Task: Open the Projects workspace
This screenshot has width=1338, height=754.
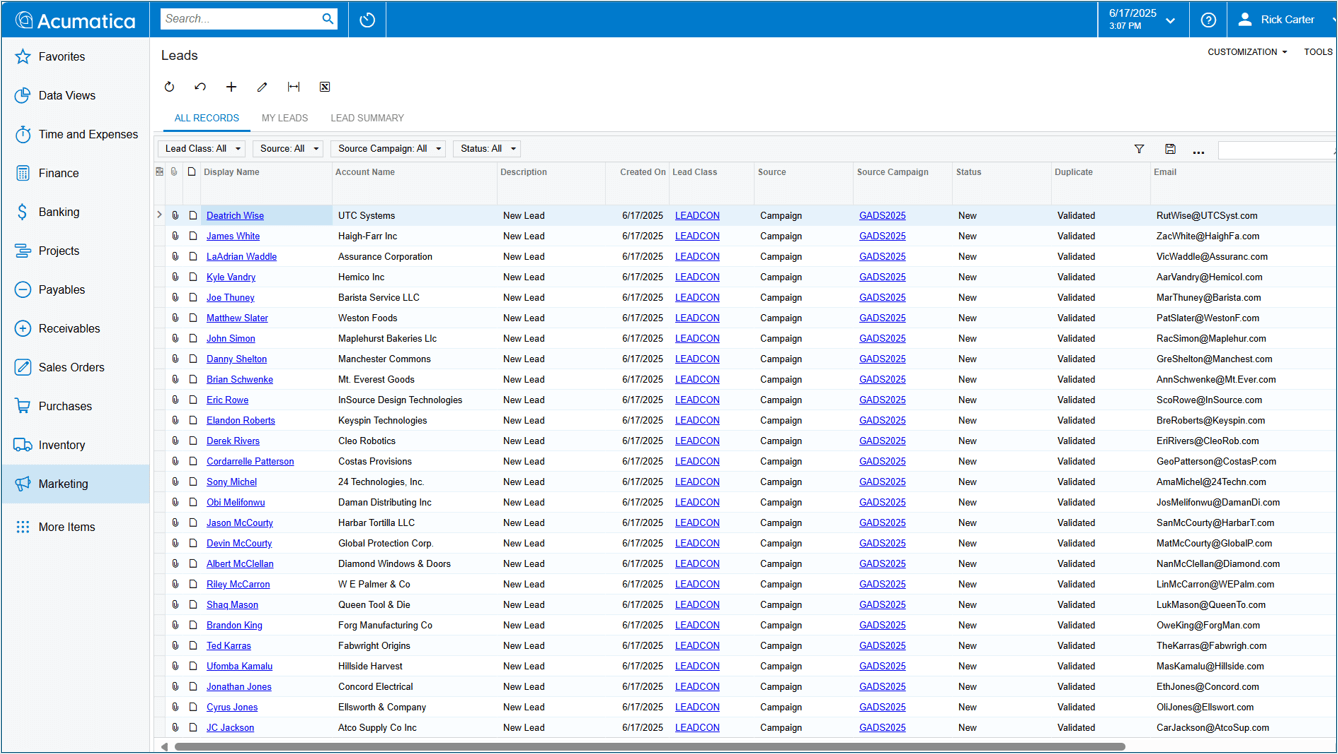Action: tap(76, 251)
